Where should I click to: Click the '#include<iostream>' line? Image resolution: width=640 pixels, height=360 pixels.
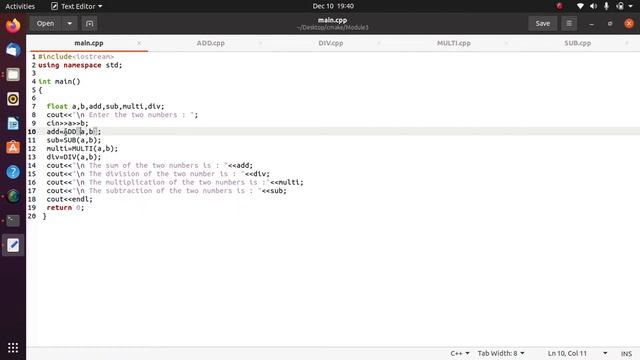coord(76,57)
